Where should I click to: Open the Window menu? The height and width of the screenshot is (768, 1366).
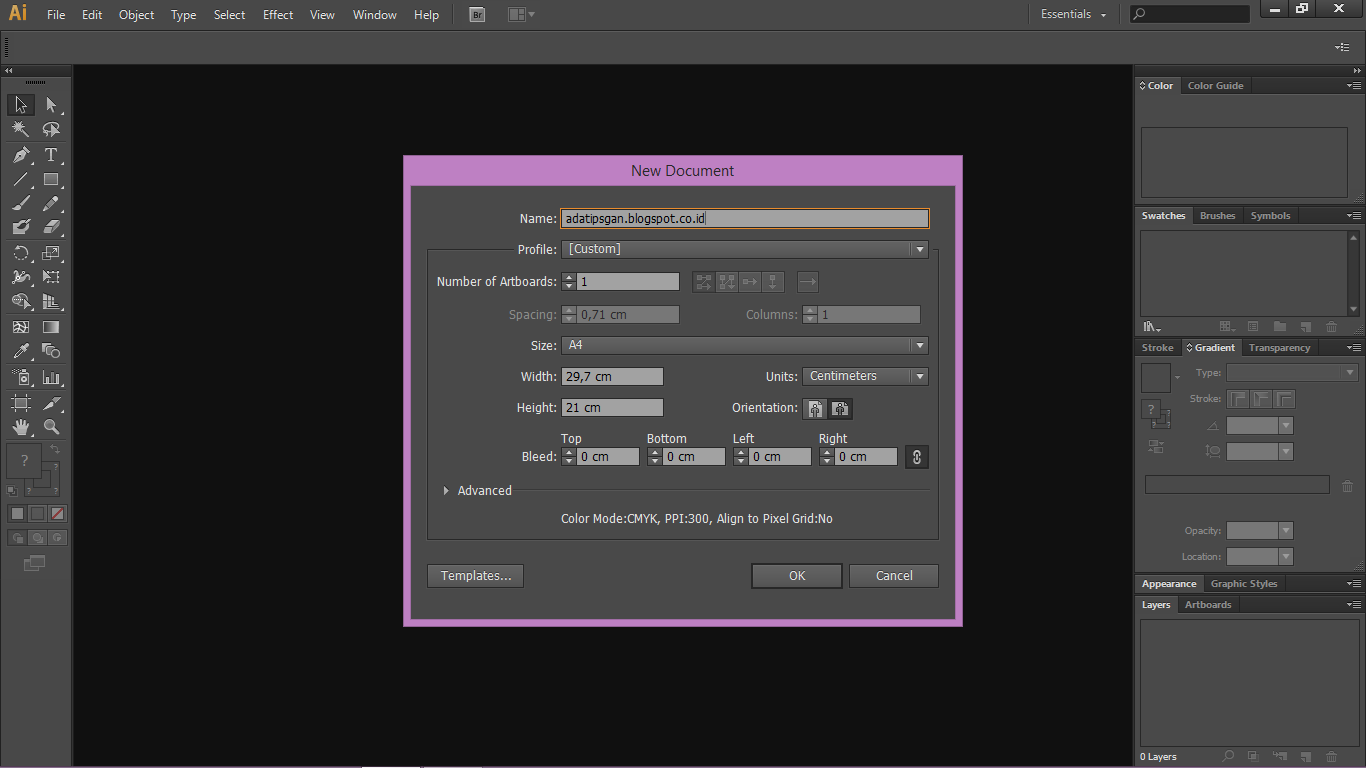(374, 14)
